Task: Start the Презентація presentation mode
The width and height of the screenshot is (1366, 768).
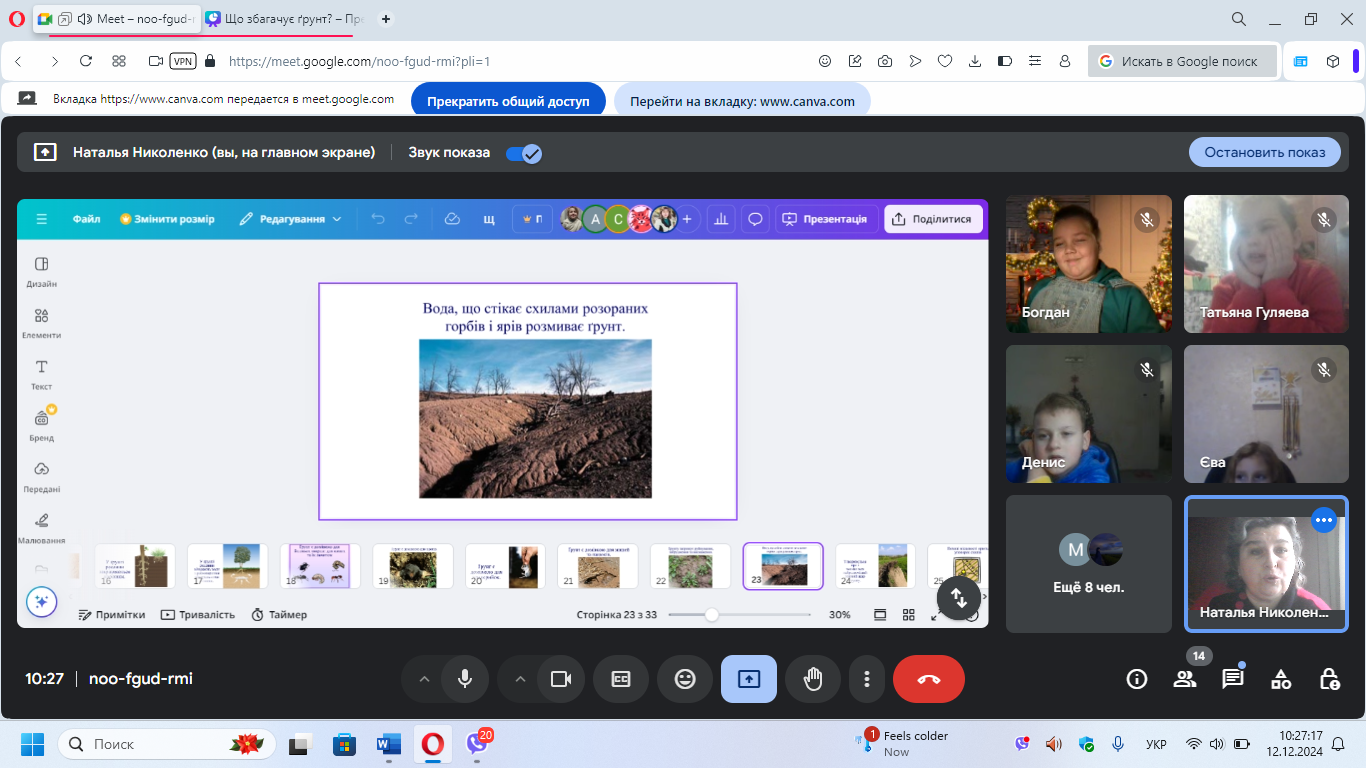Action: pyautogui.click(x=827, y=219)
